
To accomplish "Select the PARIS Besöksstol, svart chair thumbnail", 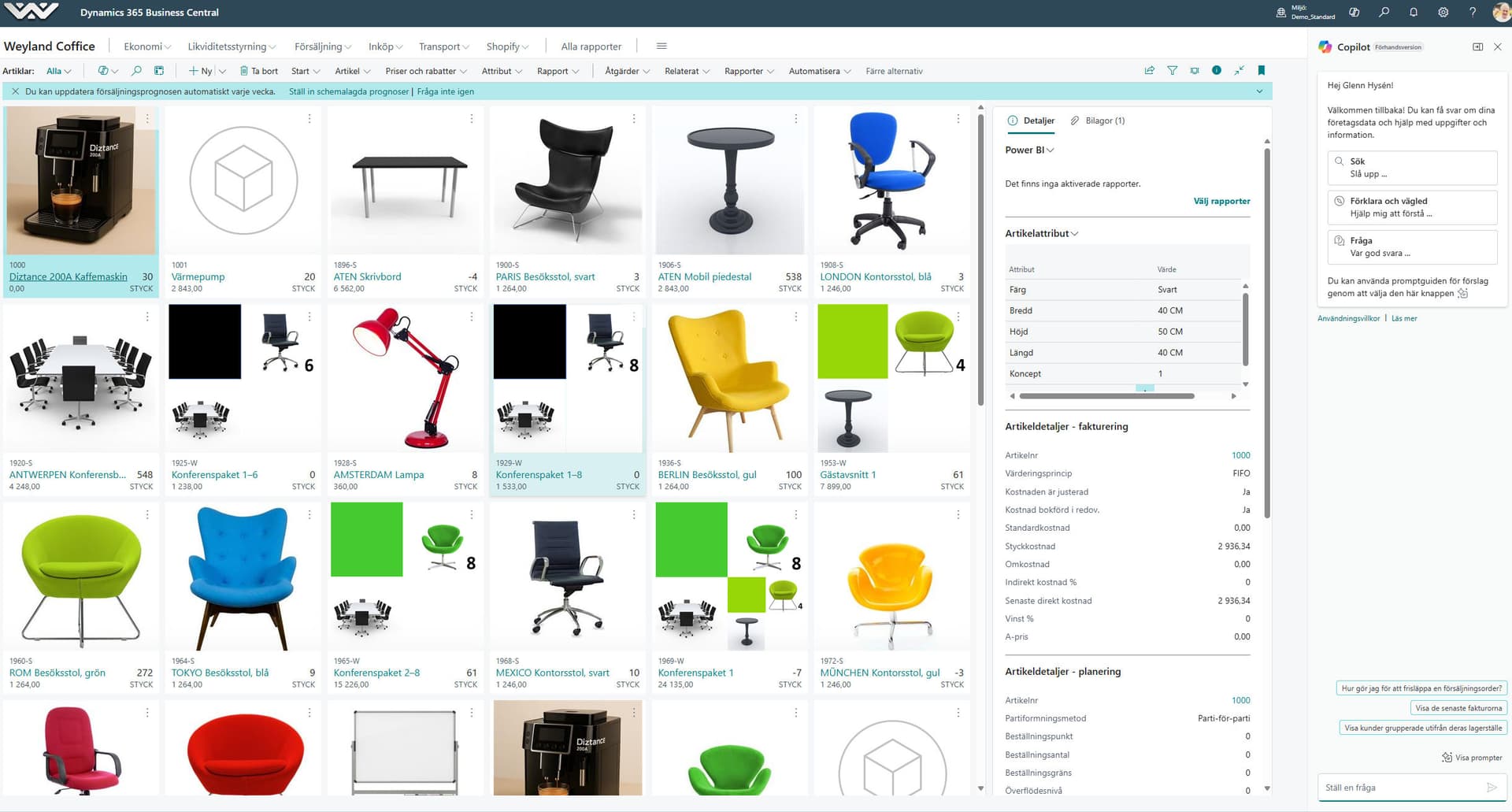I will [x=567, y=180].
